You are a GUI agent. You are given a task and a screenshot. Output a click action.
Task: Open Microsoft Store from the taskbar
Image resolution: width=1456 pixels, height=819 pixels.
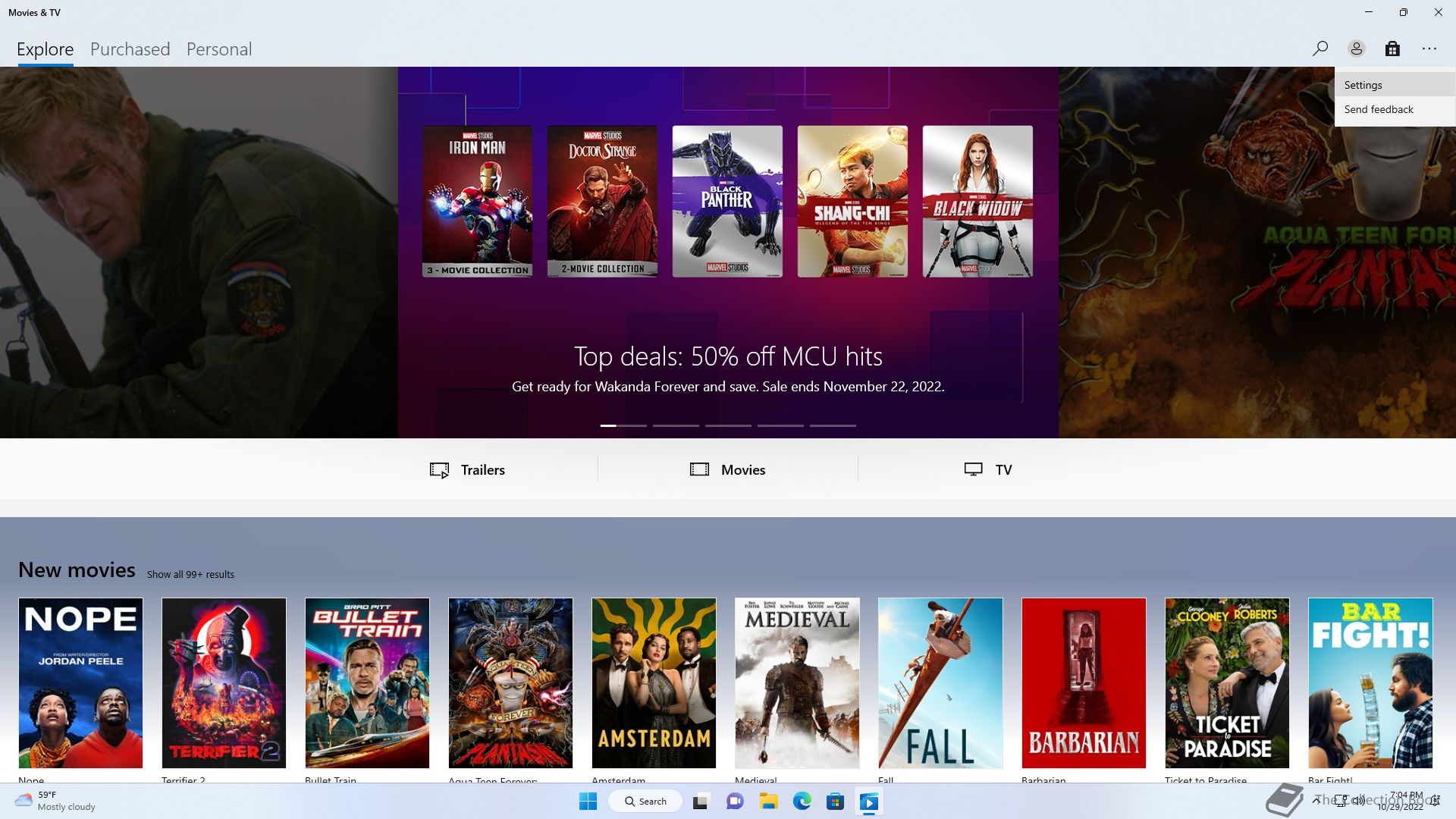pos(835,802)
